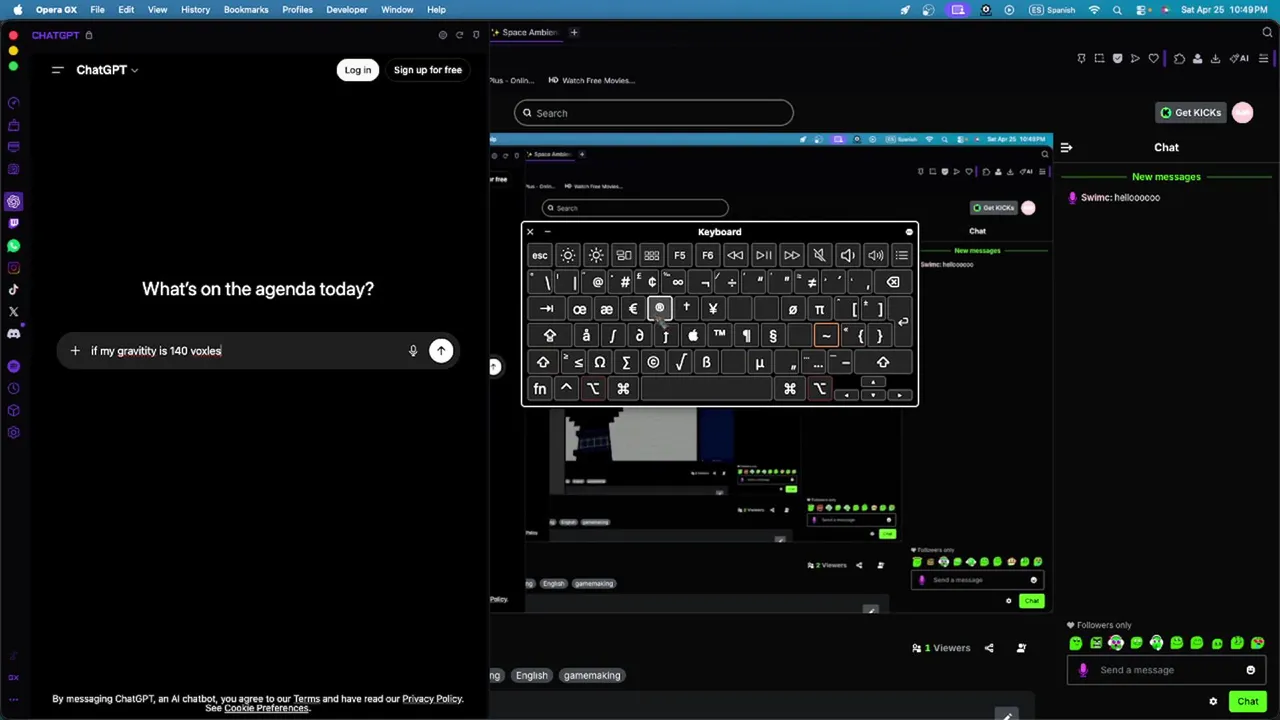The image size is (1280, 720).
Task: Toggle the caps lock key on virtual keyboard
Action: (x=549, y=336)
